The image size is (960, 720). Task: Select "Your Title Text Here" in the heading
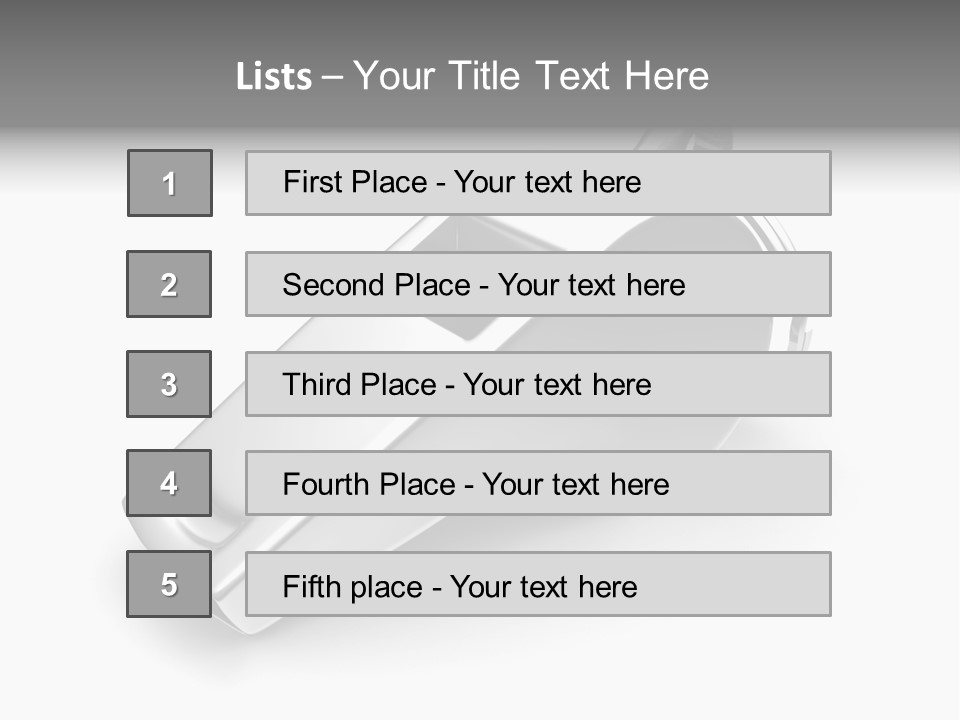531,76
